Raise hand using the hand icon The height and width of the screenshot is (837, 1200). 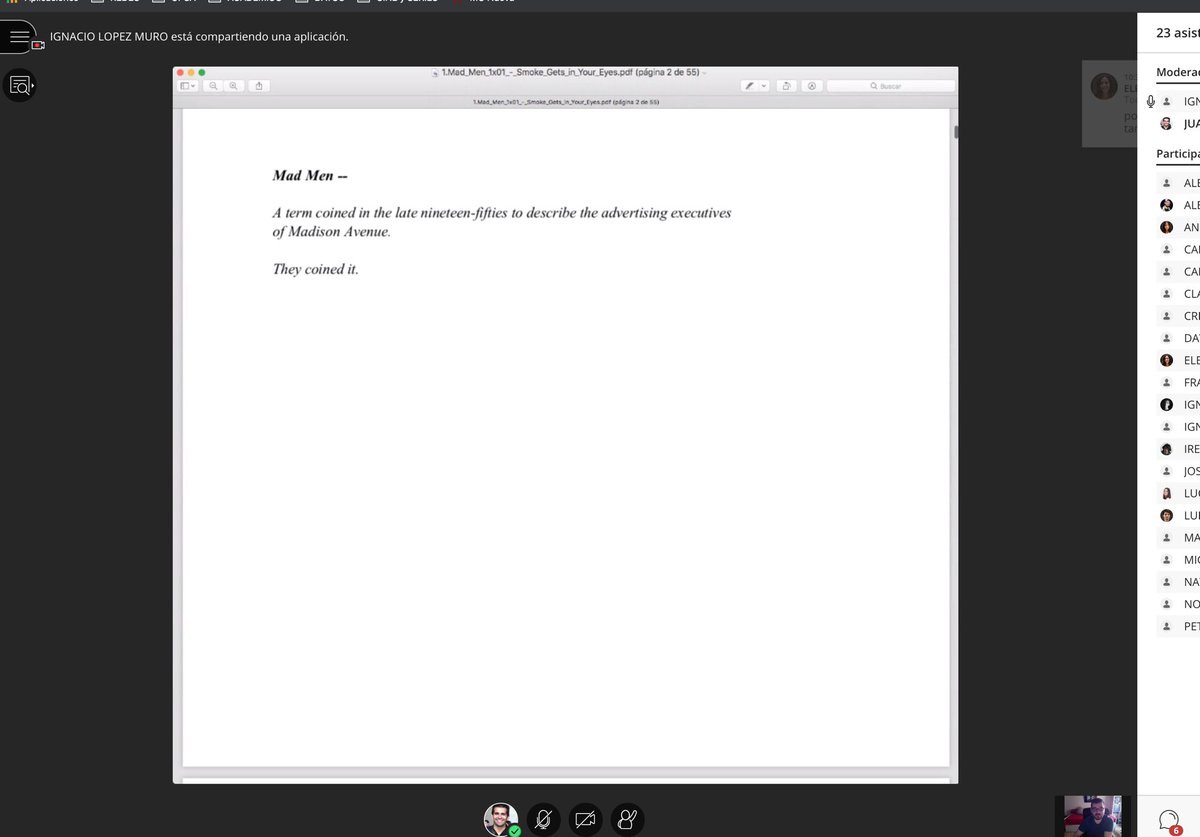coord(627,819)
